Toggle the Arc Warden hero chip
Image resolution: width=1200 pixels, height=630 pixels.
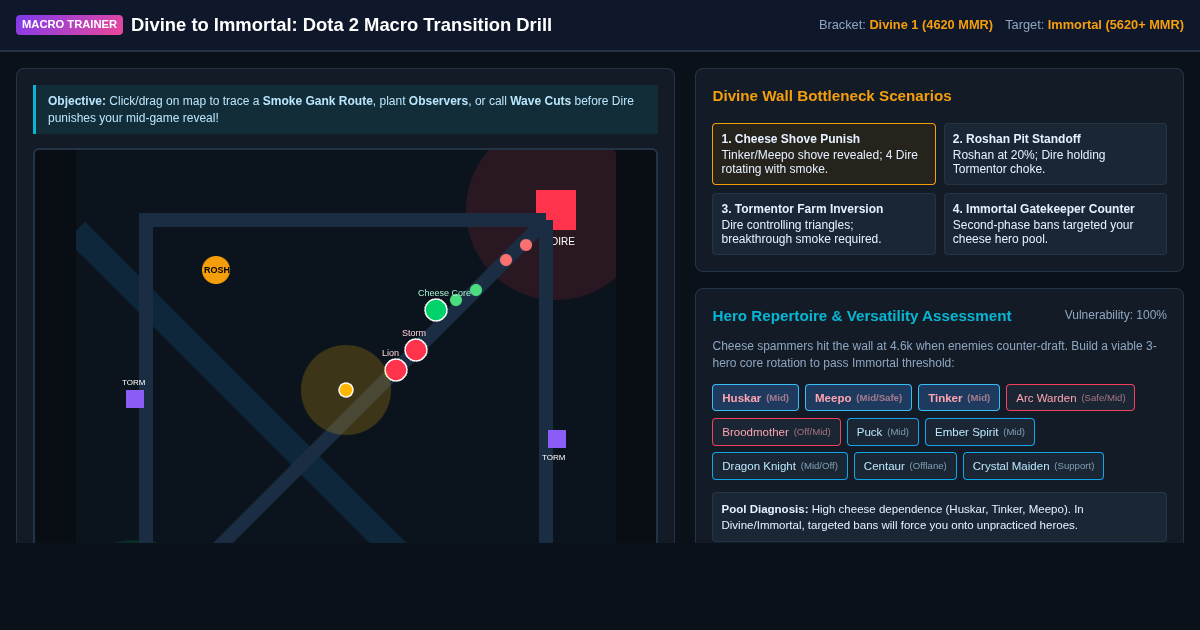pyautogui.click(x=1070, y=398)
